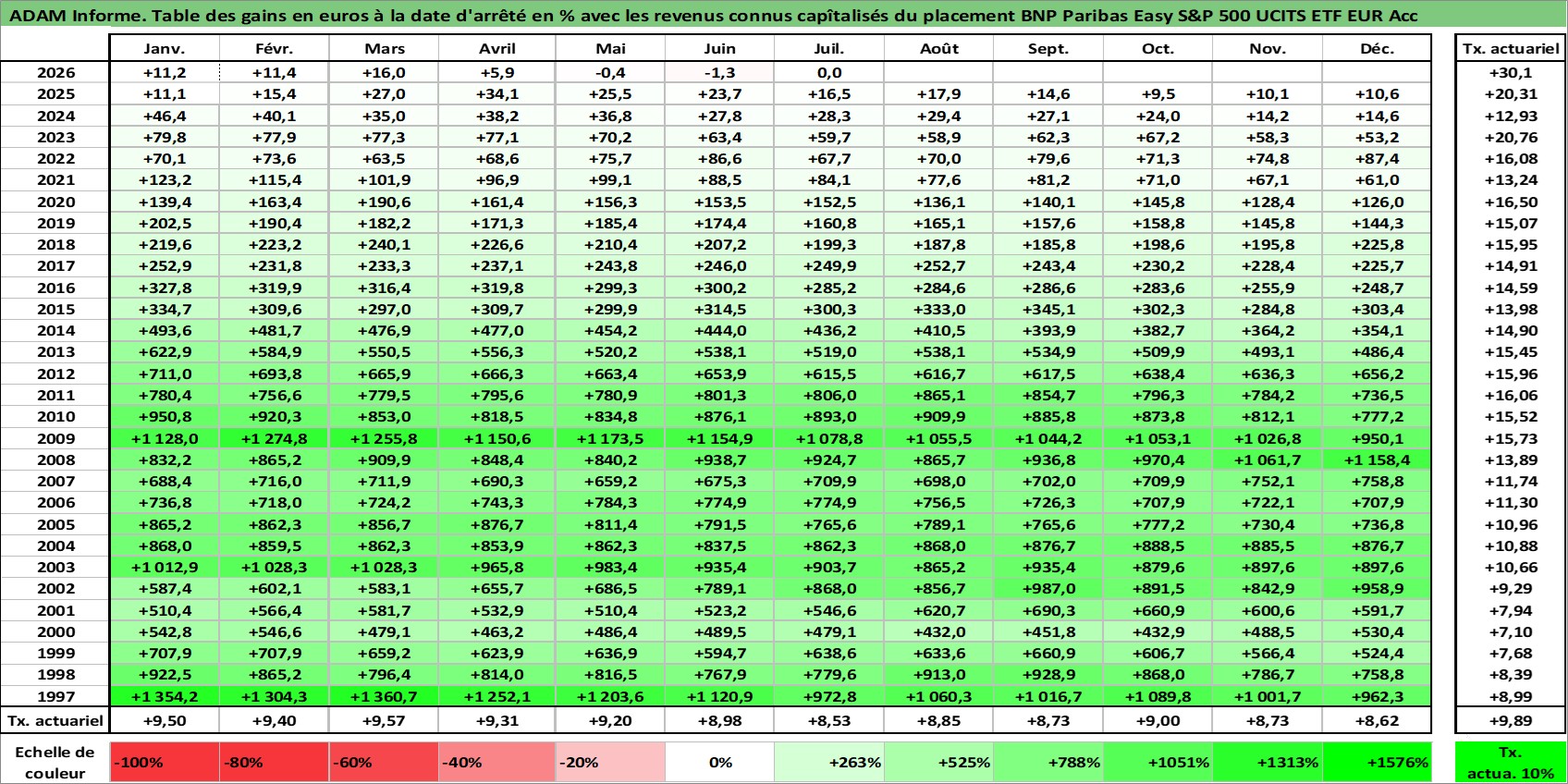
Task: Click the '+225,8' cell for December 2018
Action: click(x=1377, y=244)
